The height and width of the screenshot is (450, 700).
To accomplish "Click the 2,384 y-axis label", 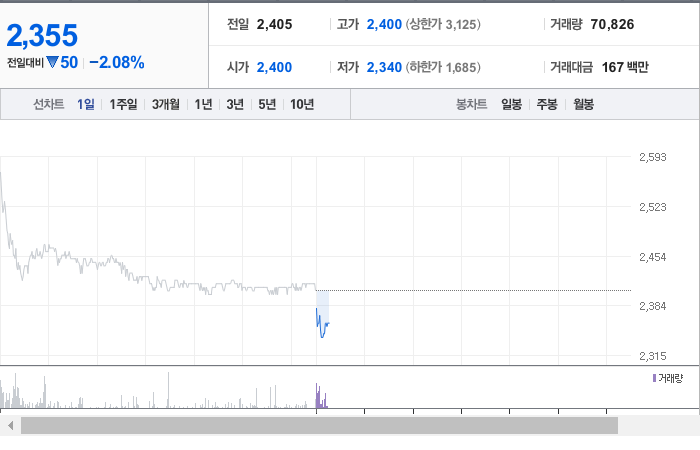I will pos(653,306).
